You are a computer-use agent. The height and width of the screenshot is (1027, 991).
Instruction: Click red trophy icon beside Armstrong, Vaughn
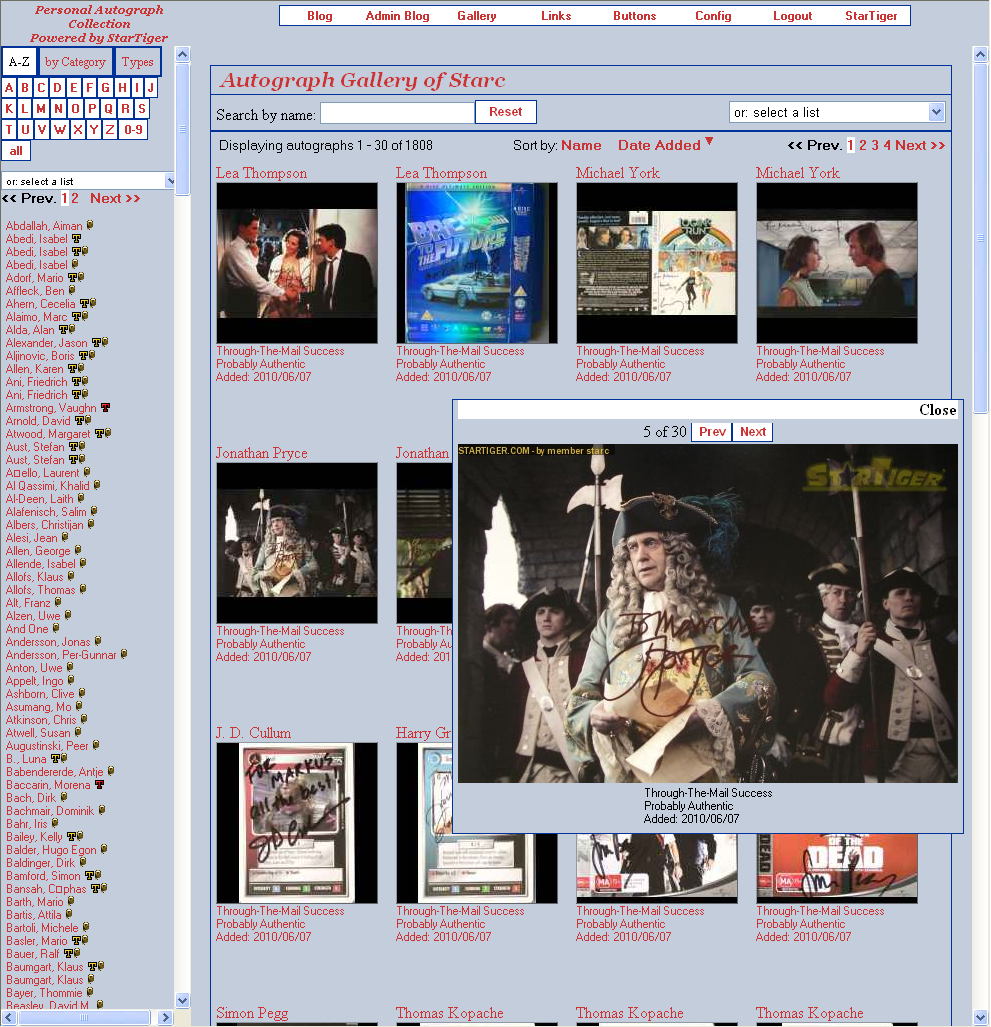105,407
